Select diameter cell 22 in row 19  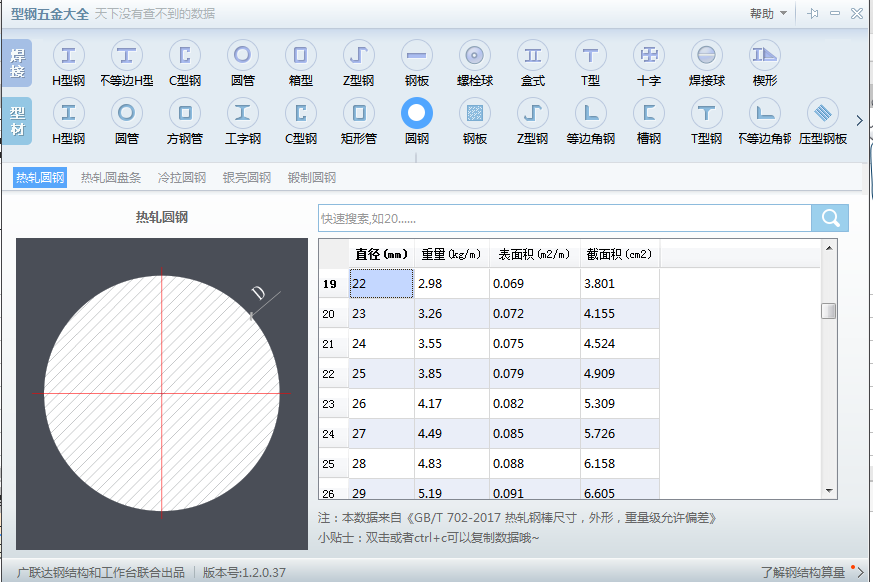click(381, 283)
